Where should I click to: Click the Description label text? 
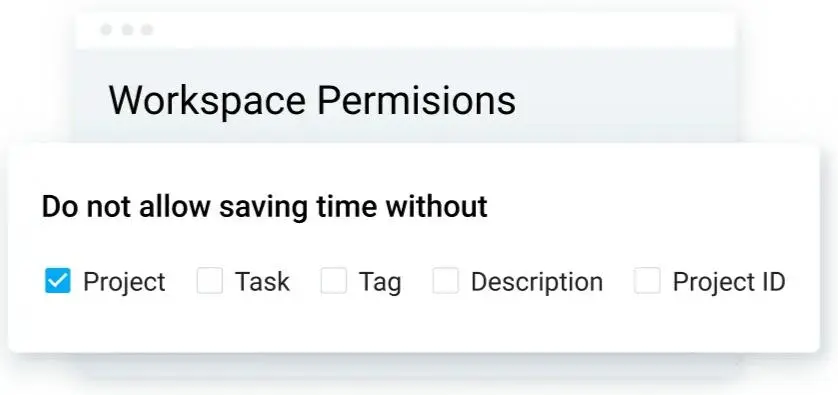click(537, 282)
